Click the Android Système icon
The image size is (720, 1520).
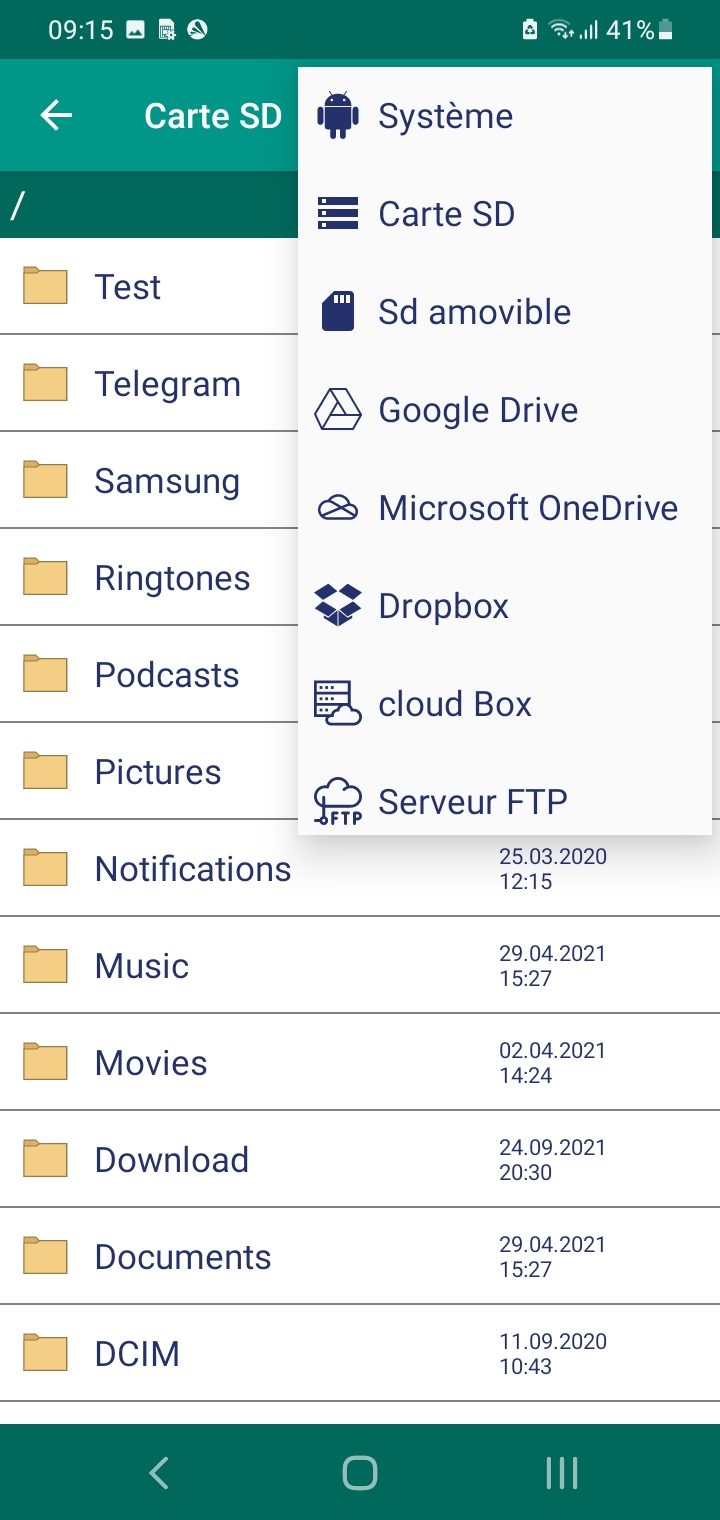(337, 116)
